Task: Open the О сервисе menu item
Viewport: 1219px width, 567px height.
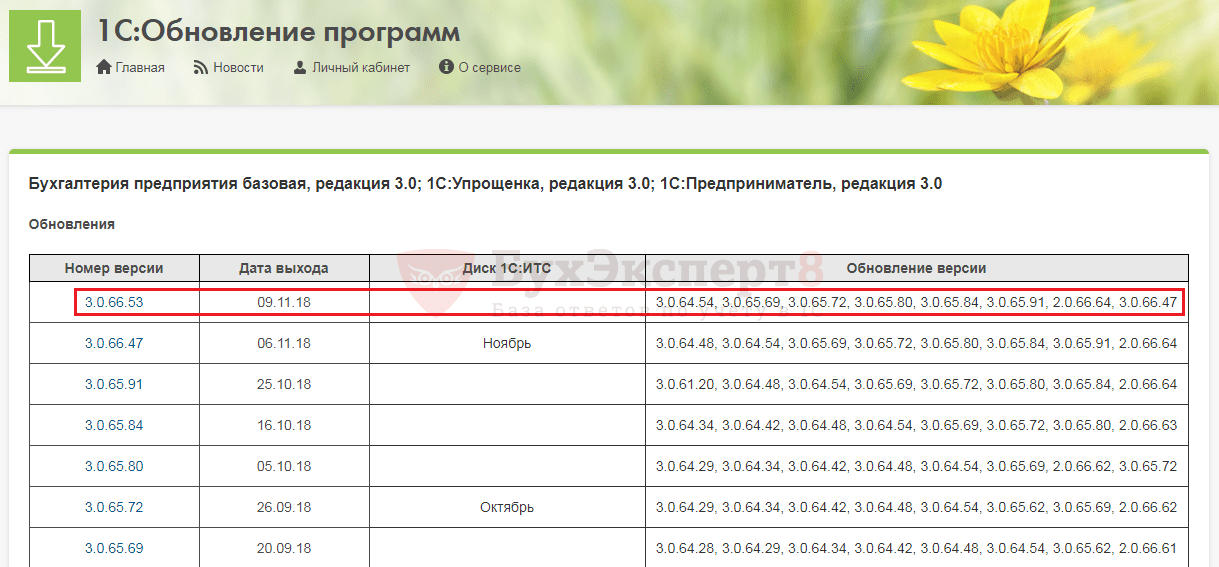Action: (490, 68)
